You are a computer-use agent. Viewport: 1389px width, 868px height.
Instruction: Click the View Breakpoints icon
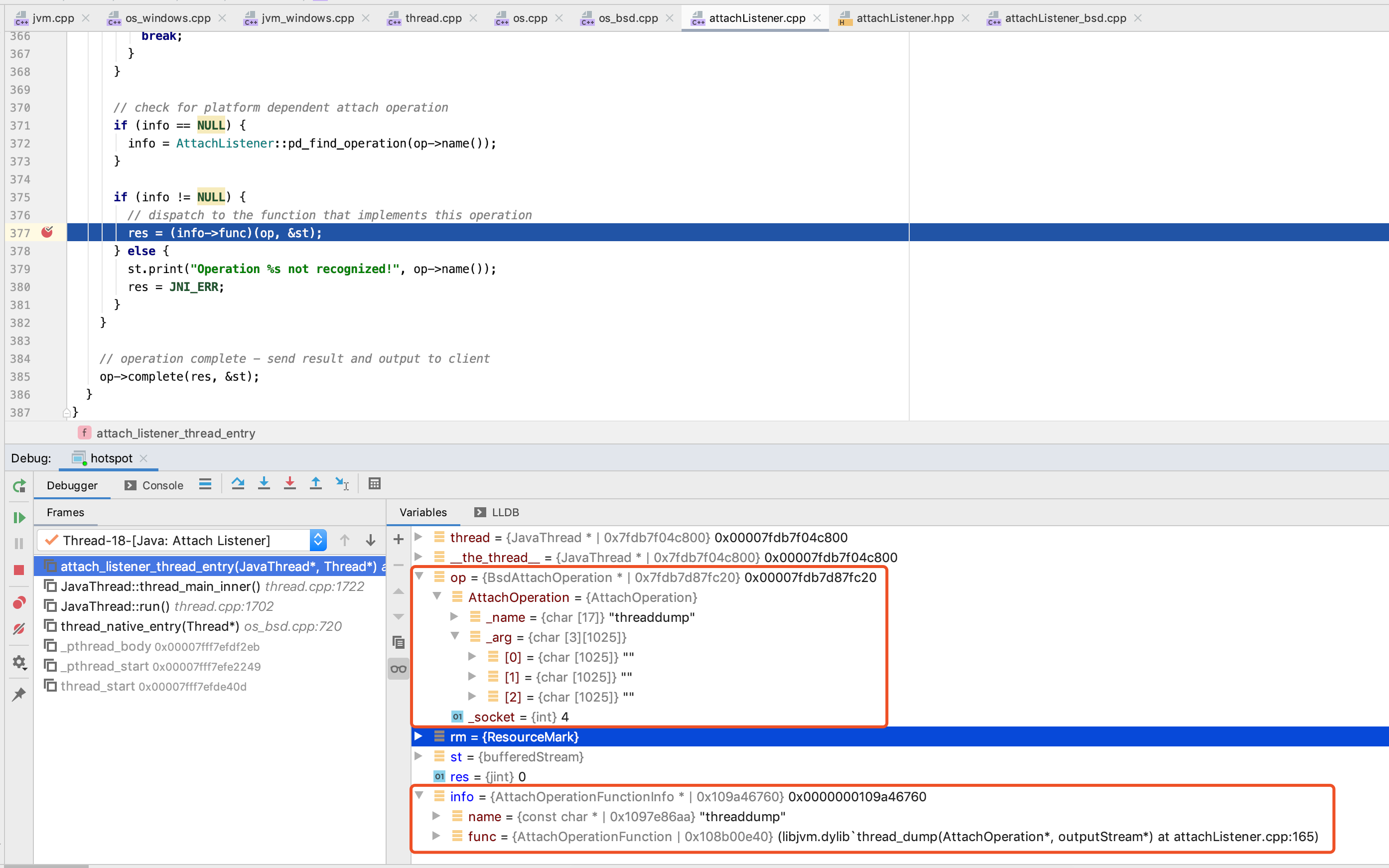point(19,603)
